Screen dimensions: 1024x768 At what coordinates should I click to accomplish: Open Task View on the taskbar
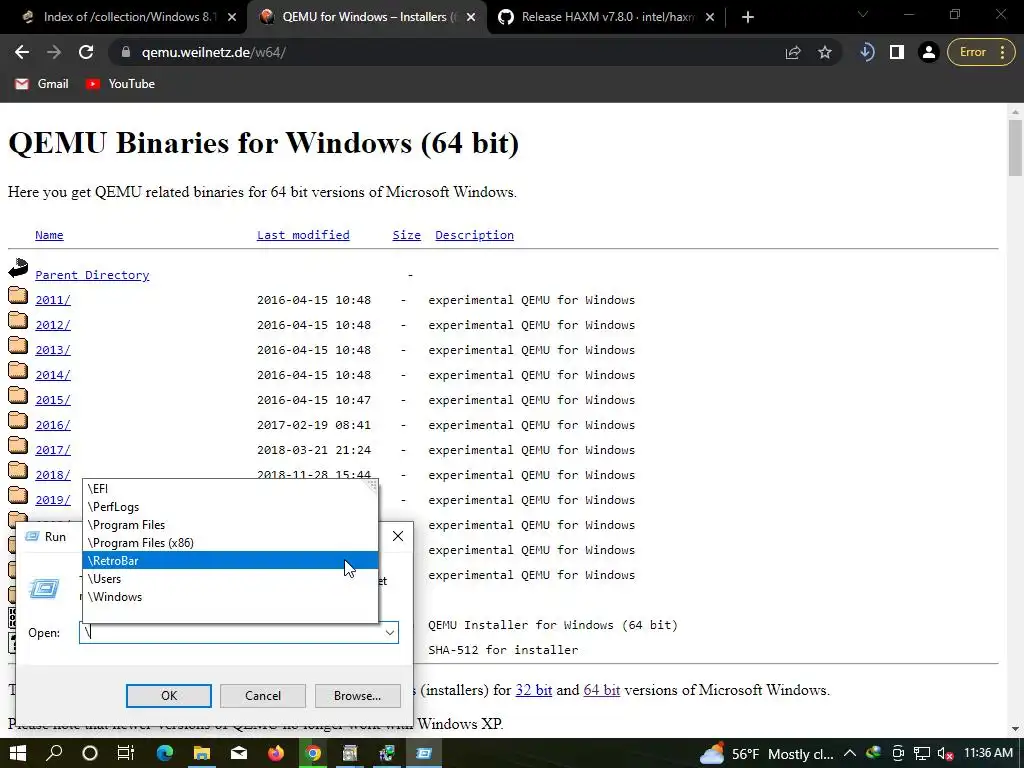click(126, 754)
